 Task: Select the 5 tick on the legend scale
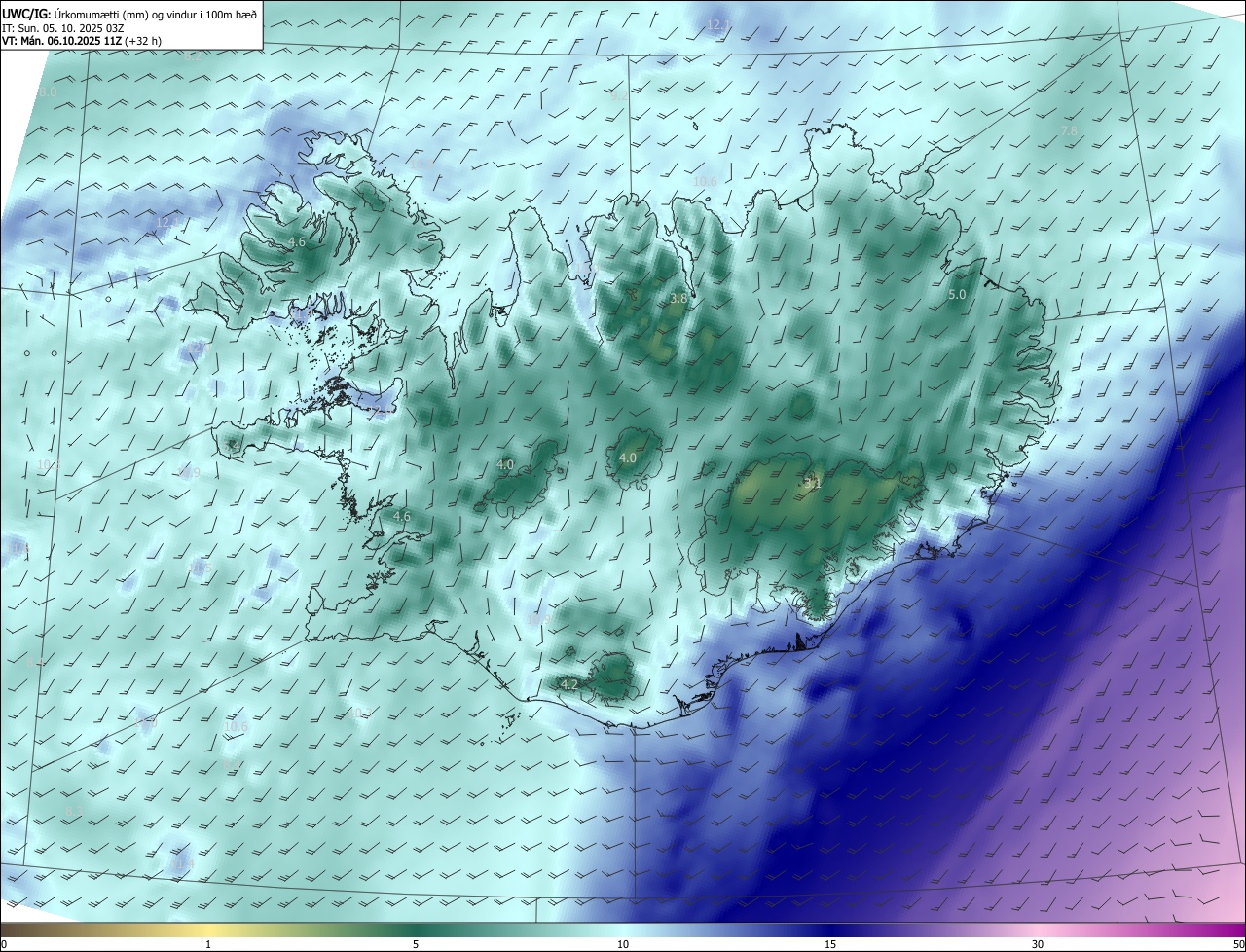tap(416, 944)
